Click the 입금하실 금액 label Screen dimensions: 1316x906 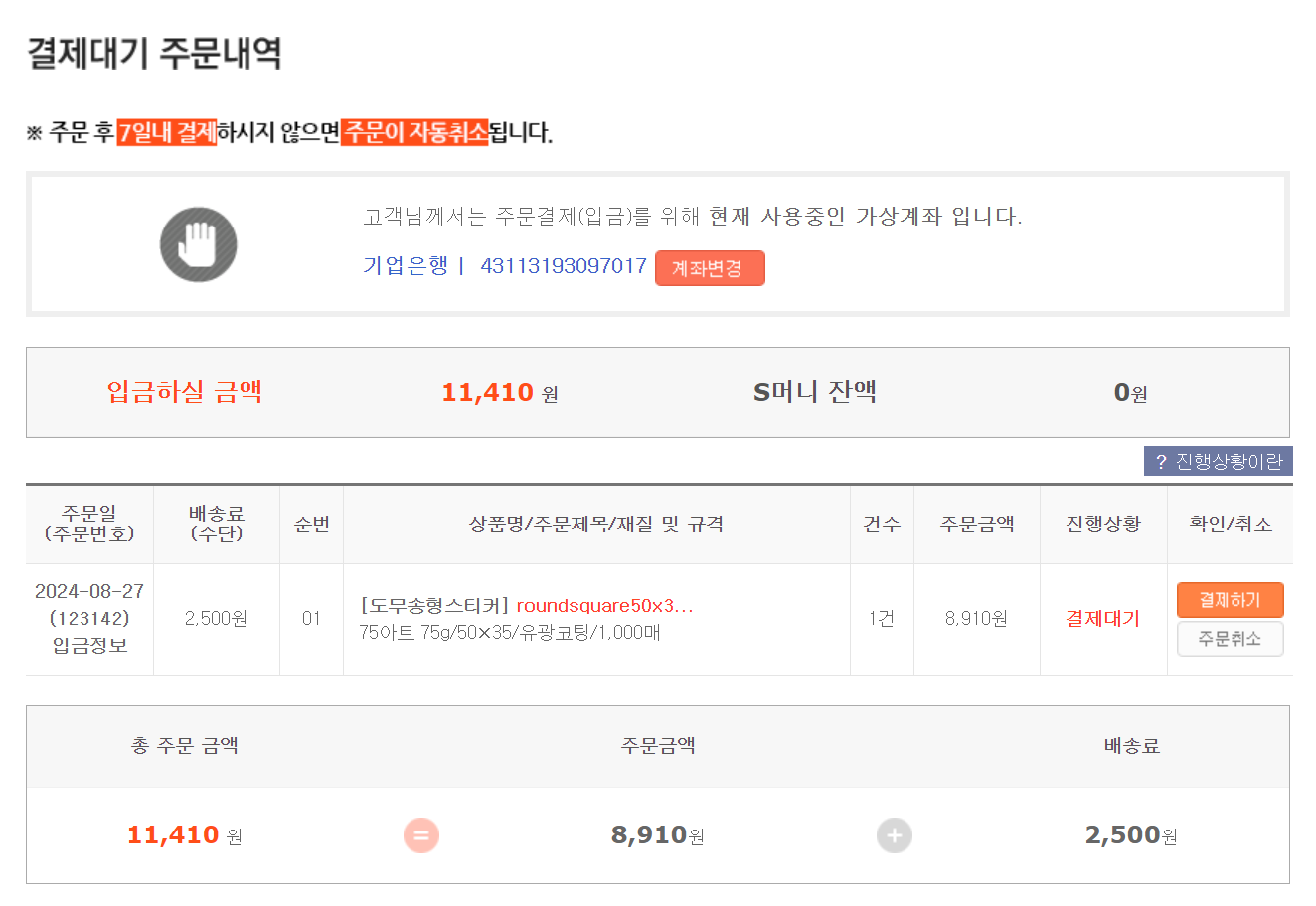[185, 392]
